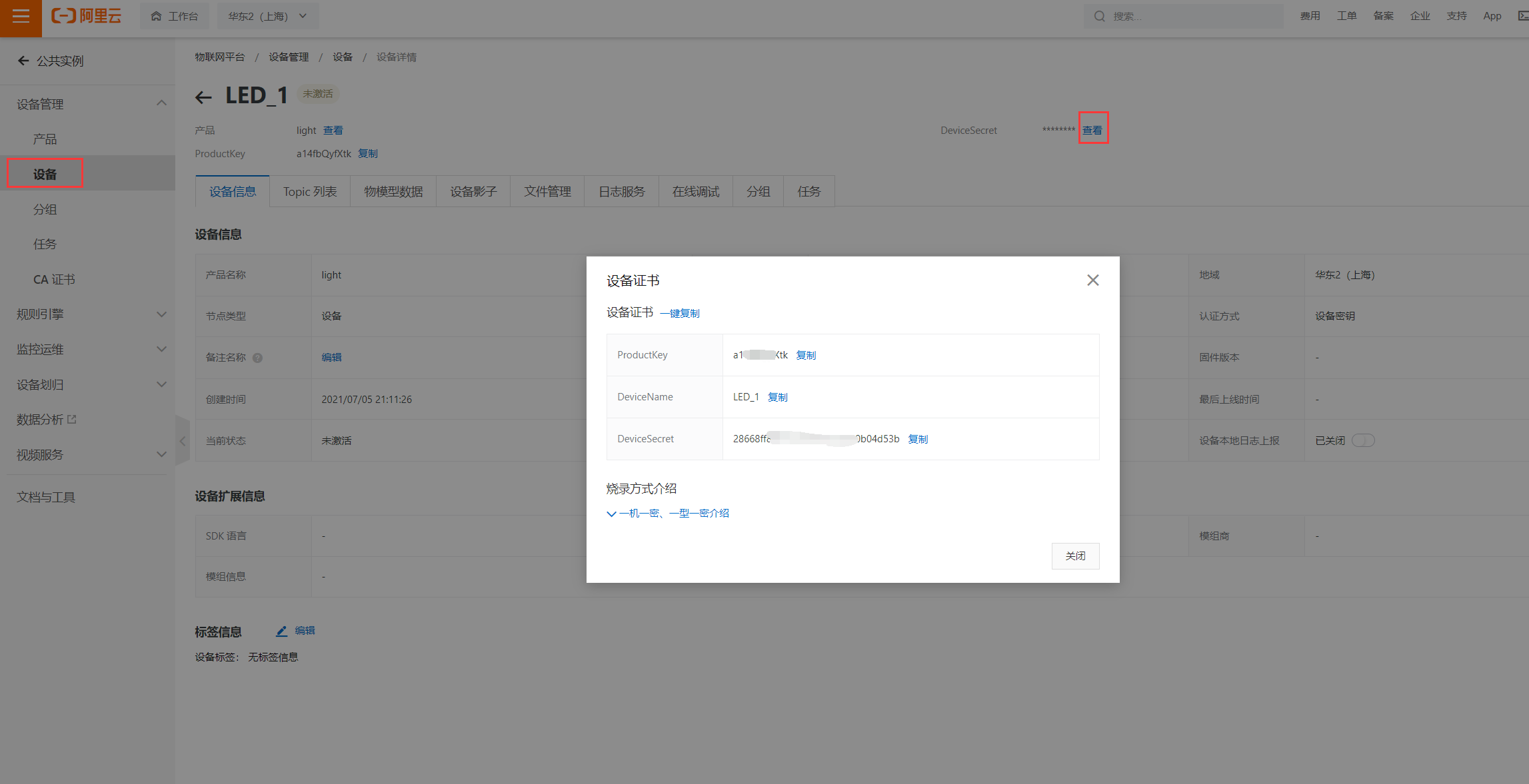
Task: Click the back arrow beside 公共实例
Action: pyautogui.click(x=23, y=61)
